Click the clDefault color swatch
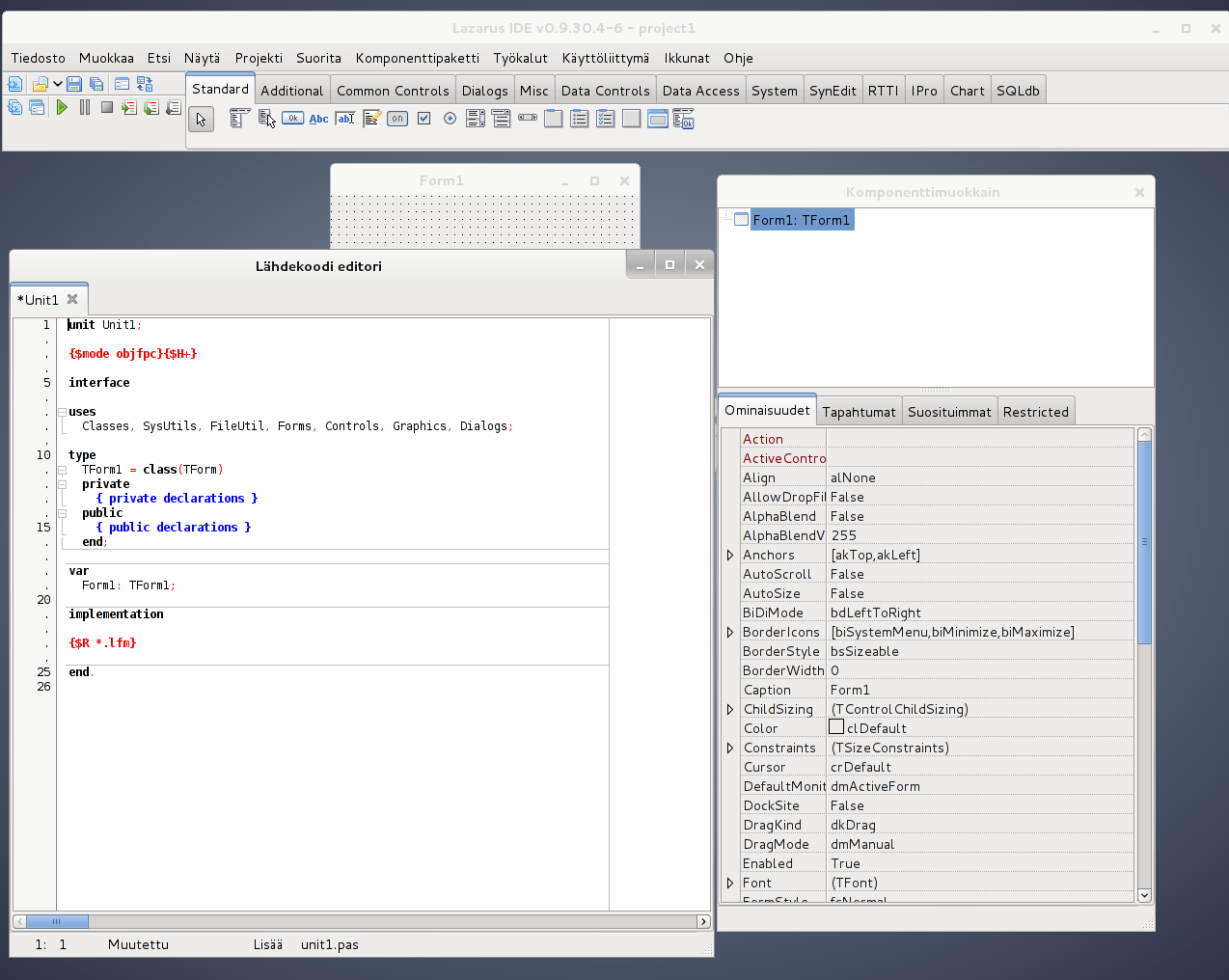Image resolution: width=1229 pixels, height=980 pixels. [x=836, y=727]
